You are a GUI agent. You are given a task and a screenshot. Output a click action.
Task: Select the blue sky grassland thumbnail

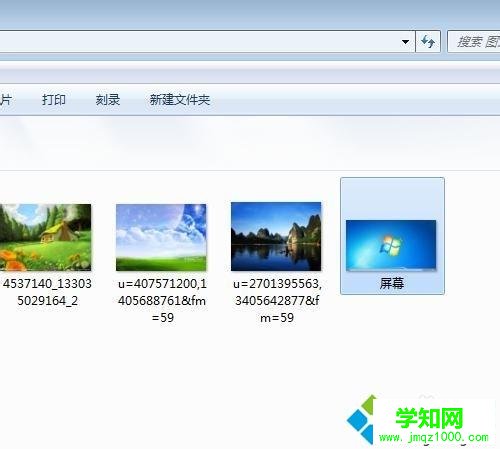161,237
